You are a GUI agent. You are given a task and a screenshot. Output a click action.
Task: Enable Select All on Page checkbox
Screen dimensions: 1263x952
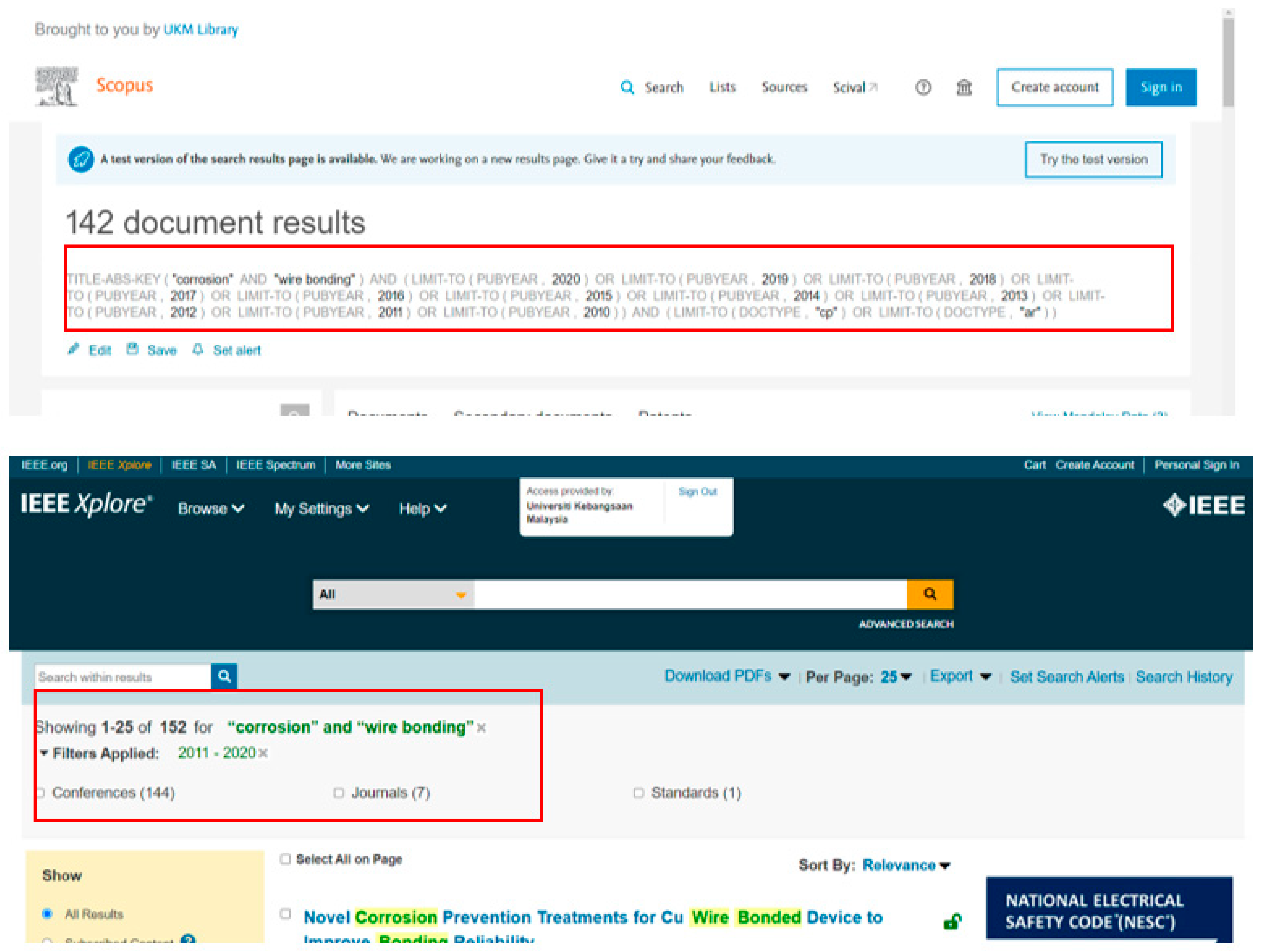[285, 859]
